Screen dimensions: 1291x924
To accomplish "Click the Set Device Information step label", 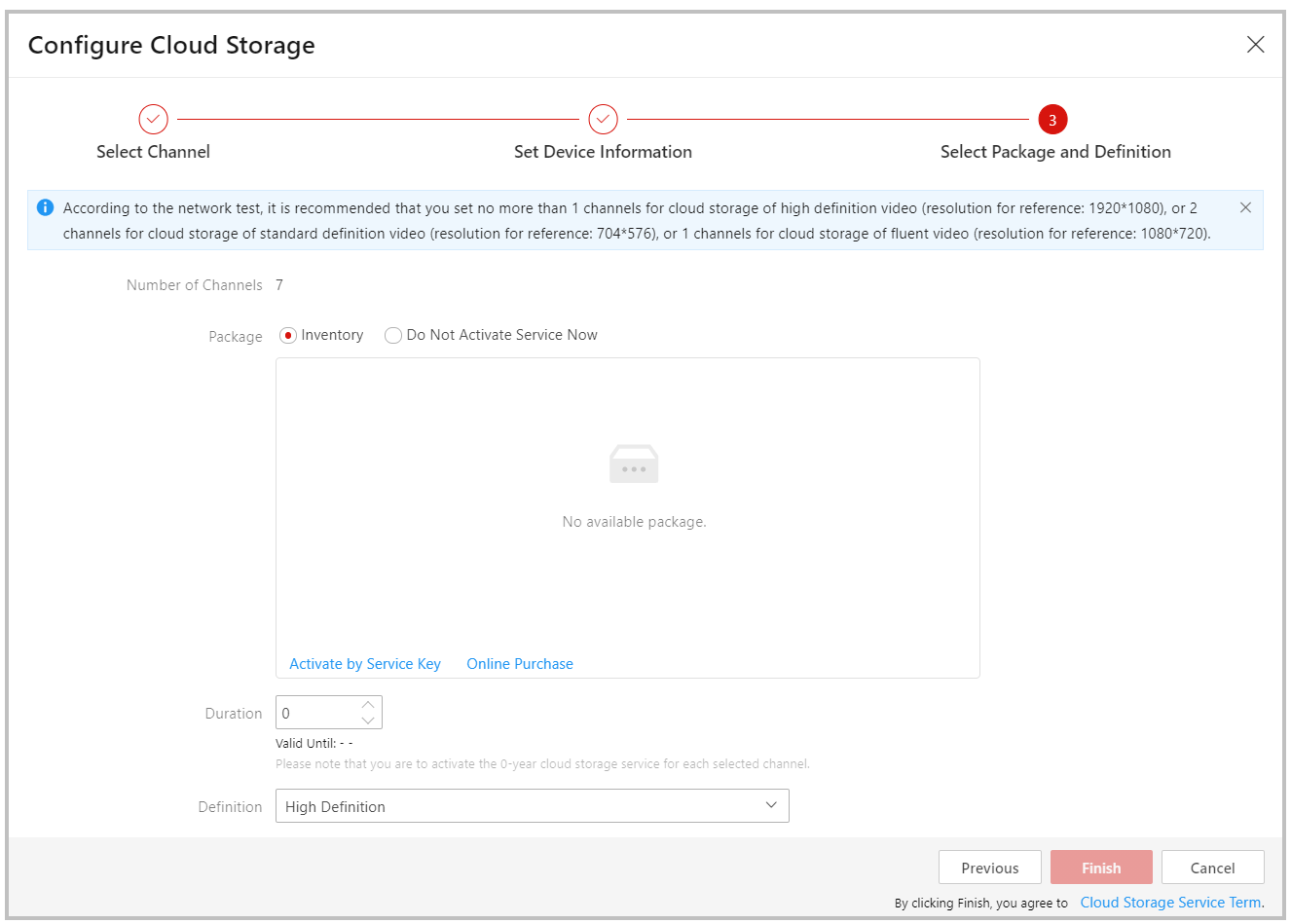I will [603, 152].
